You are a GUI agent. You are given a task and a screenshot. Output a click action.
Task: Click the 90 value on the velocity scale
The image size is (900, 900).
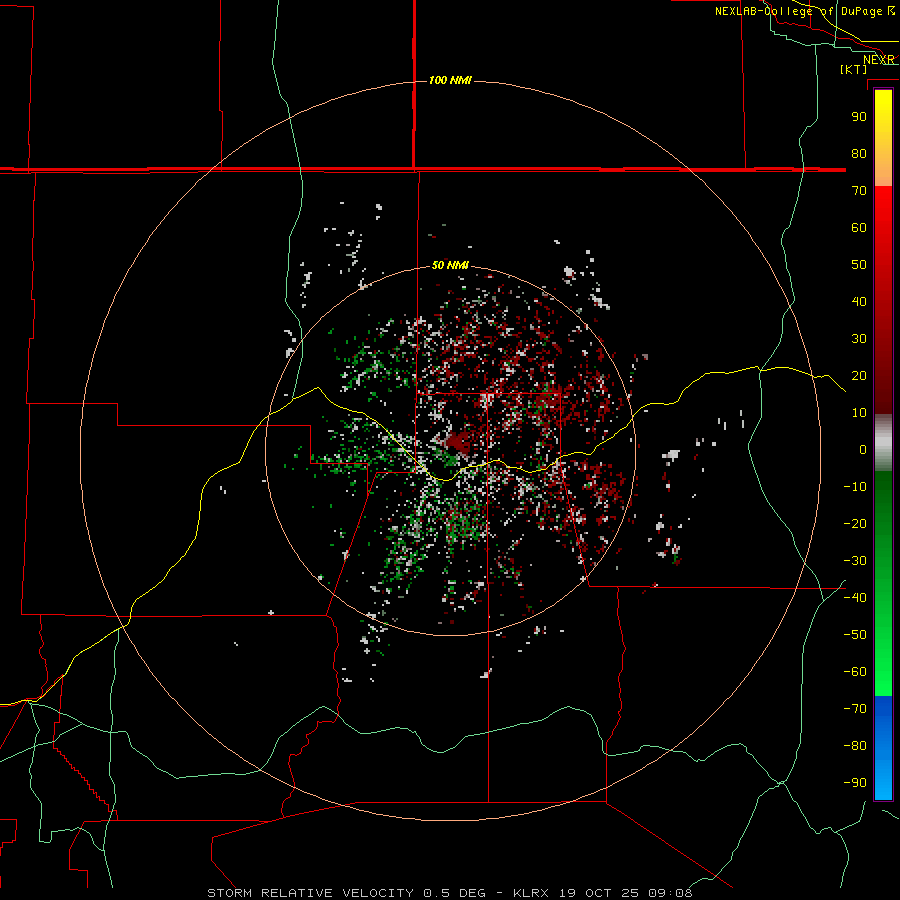click(859, 117)
